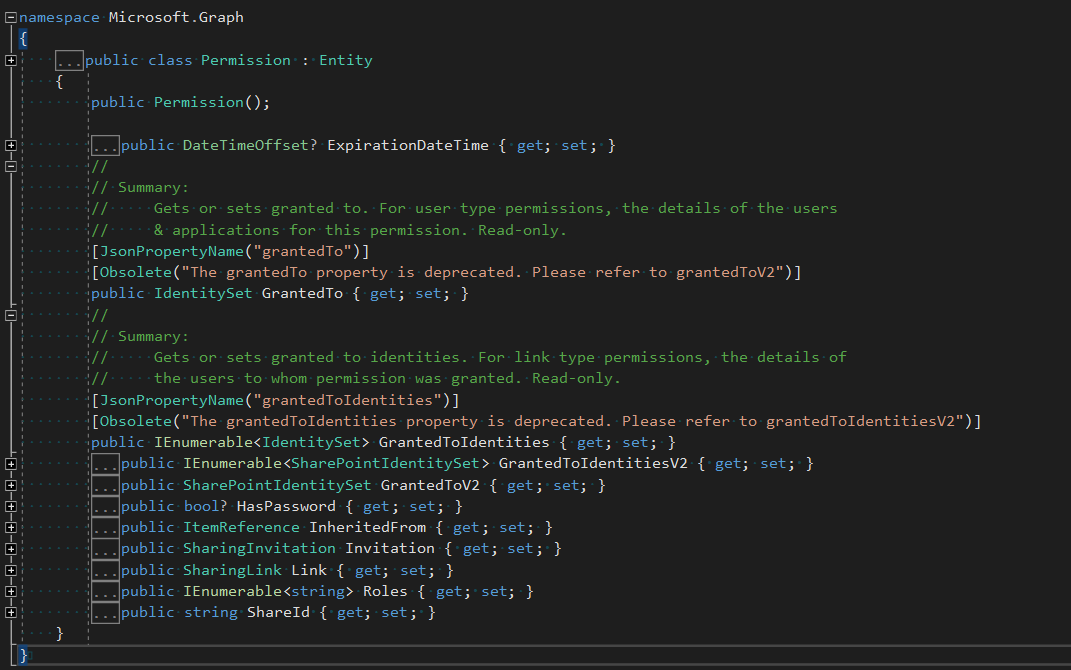Viewport: 1071px width, 670px height.
Task: Click comment line '& applications for this permission'
Action: coord(329,230)
